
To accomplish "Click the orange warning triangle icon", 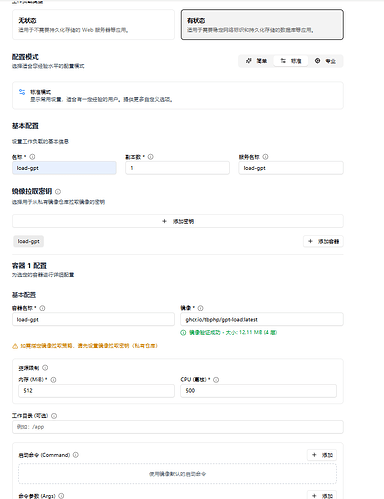I will (15, 346).
